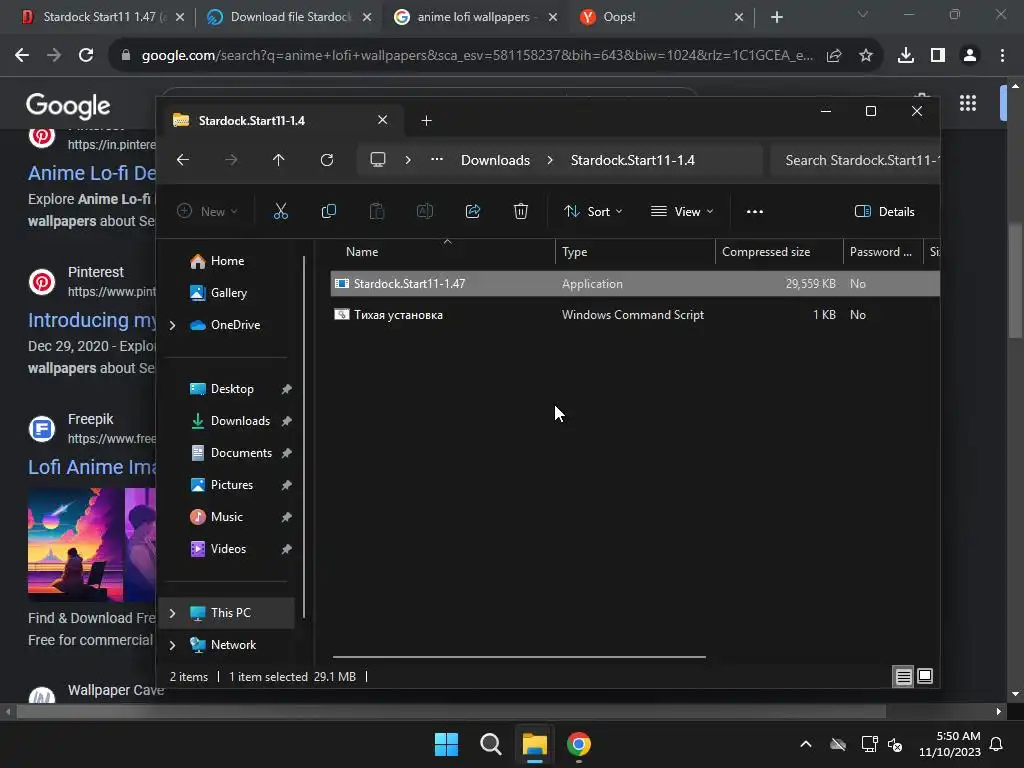1024x768 pixels.
Task: Switch to Download file Stardock Chrome tab
Action: coord(291,17)
